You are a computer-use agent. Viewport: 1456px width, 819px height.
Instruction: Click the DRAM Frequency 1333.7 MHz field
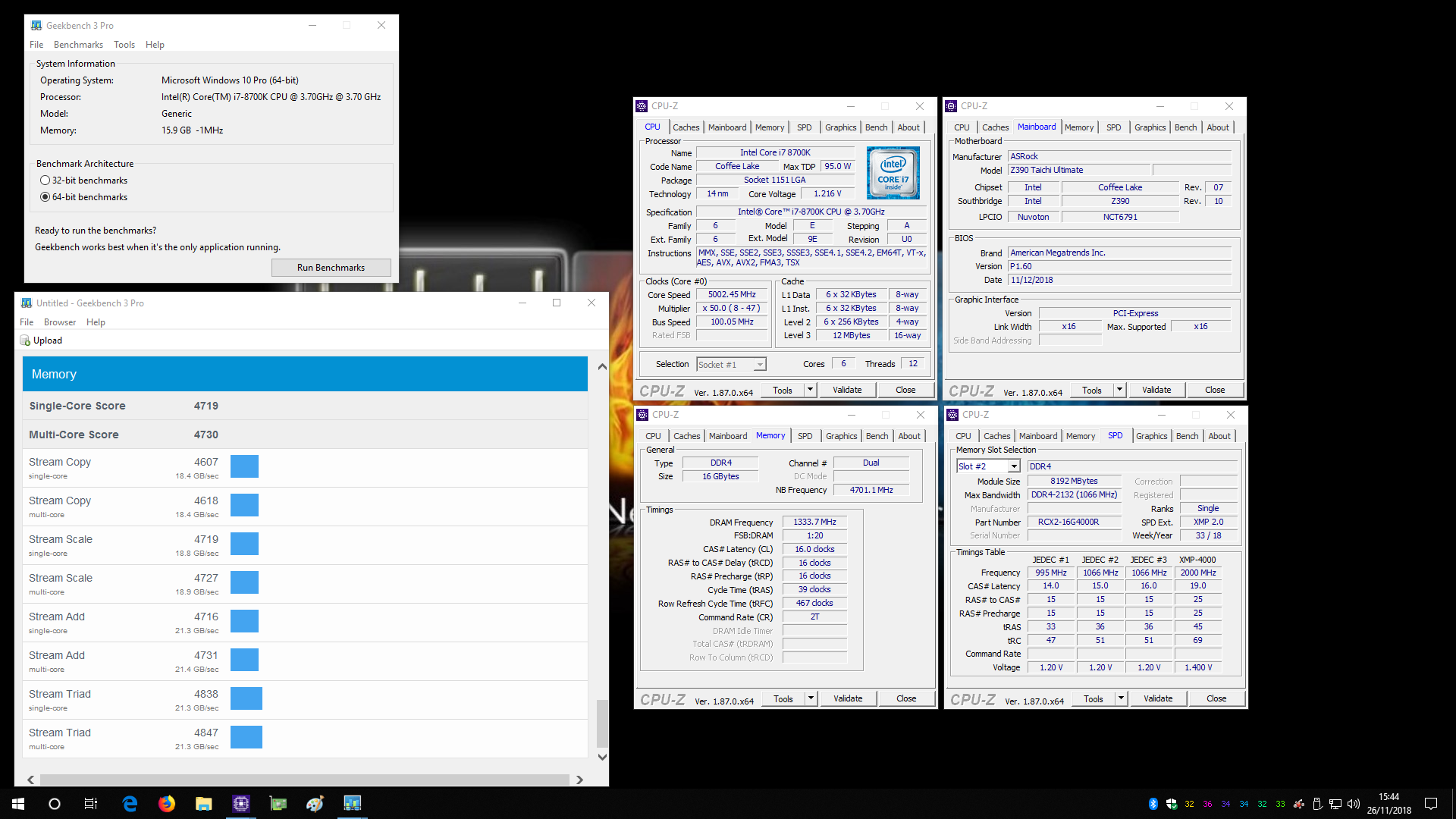(814, 522)
